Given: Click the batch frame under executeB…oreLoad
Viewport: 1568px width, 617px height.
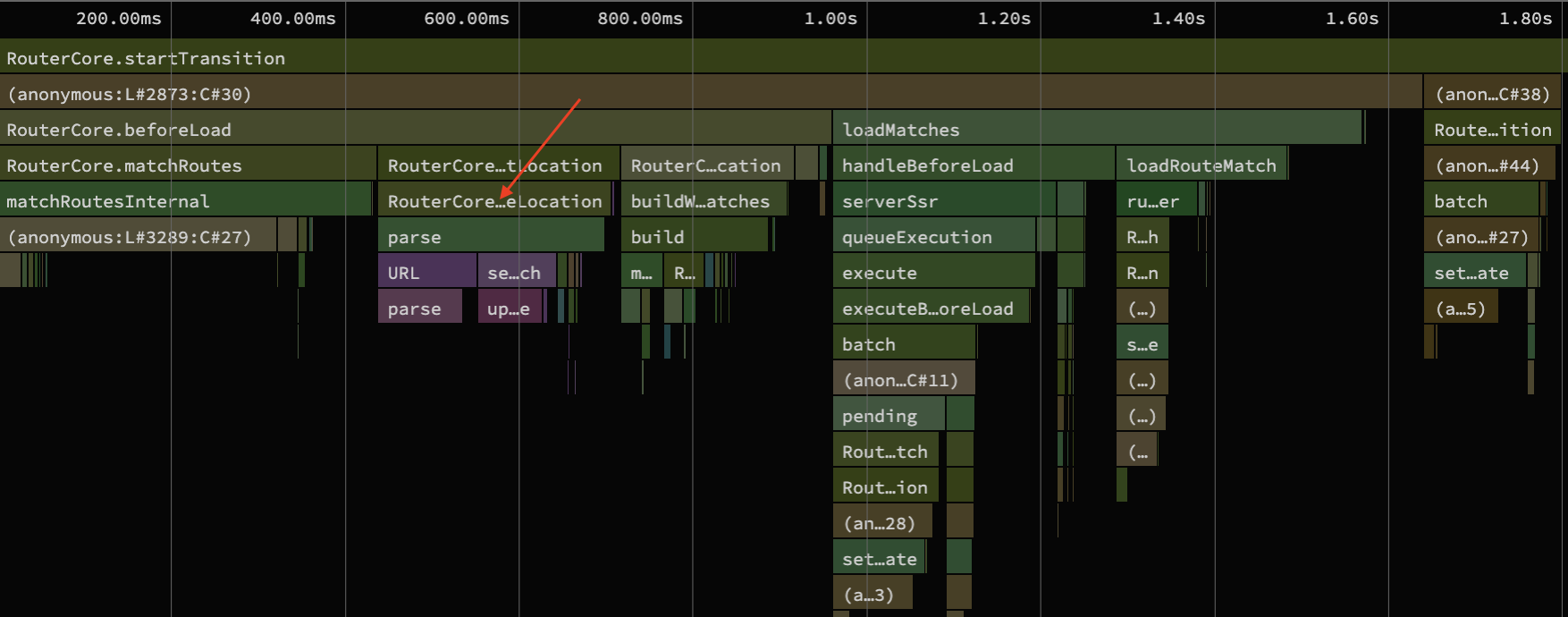Looking at the screenshot, I should coord(904,343).
